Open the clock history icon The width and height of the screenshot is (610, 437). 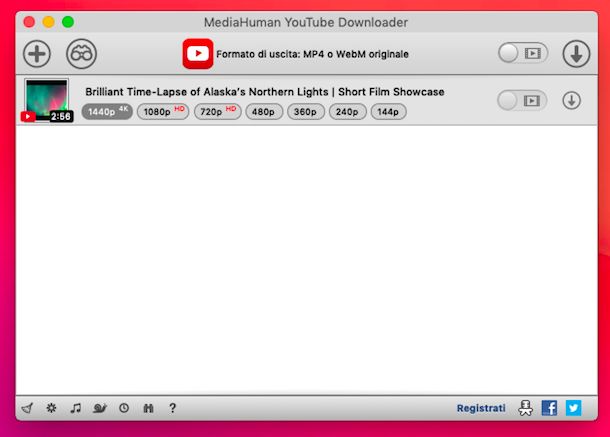pos(124,408)
